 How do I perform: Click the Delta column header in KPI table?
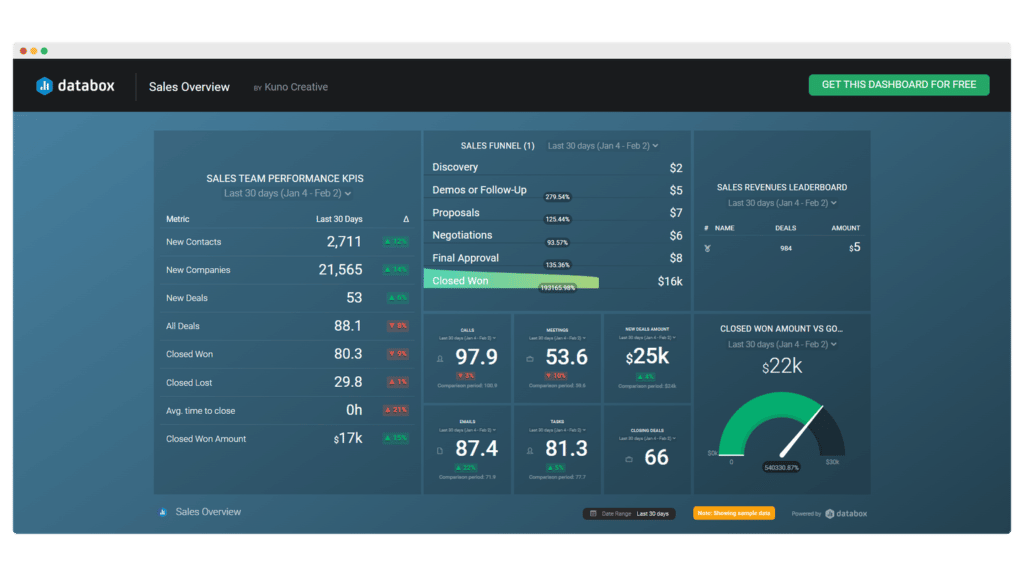[x=406, y=219]
